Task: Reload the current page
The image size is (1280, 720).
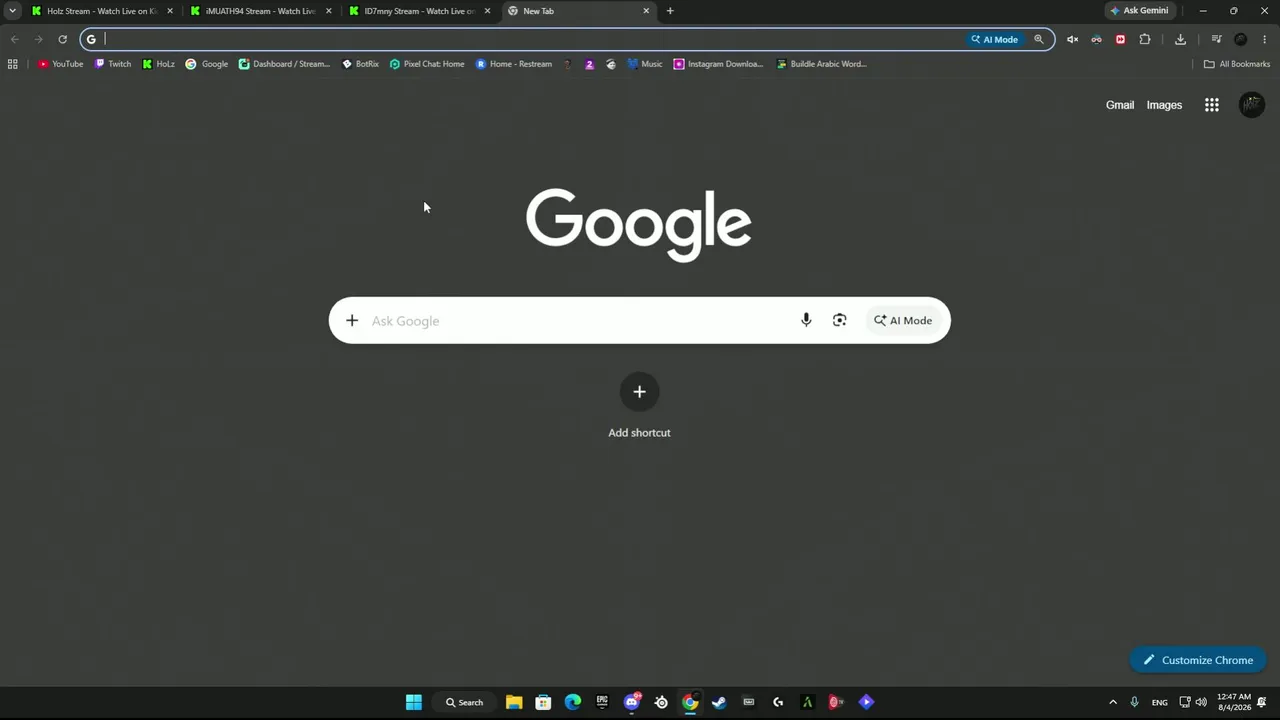Action: tap(62, 39)
